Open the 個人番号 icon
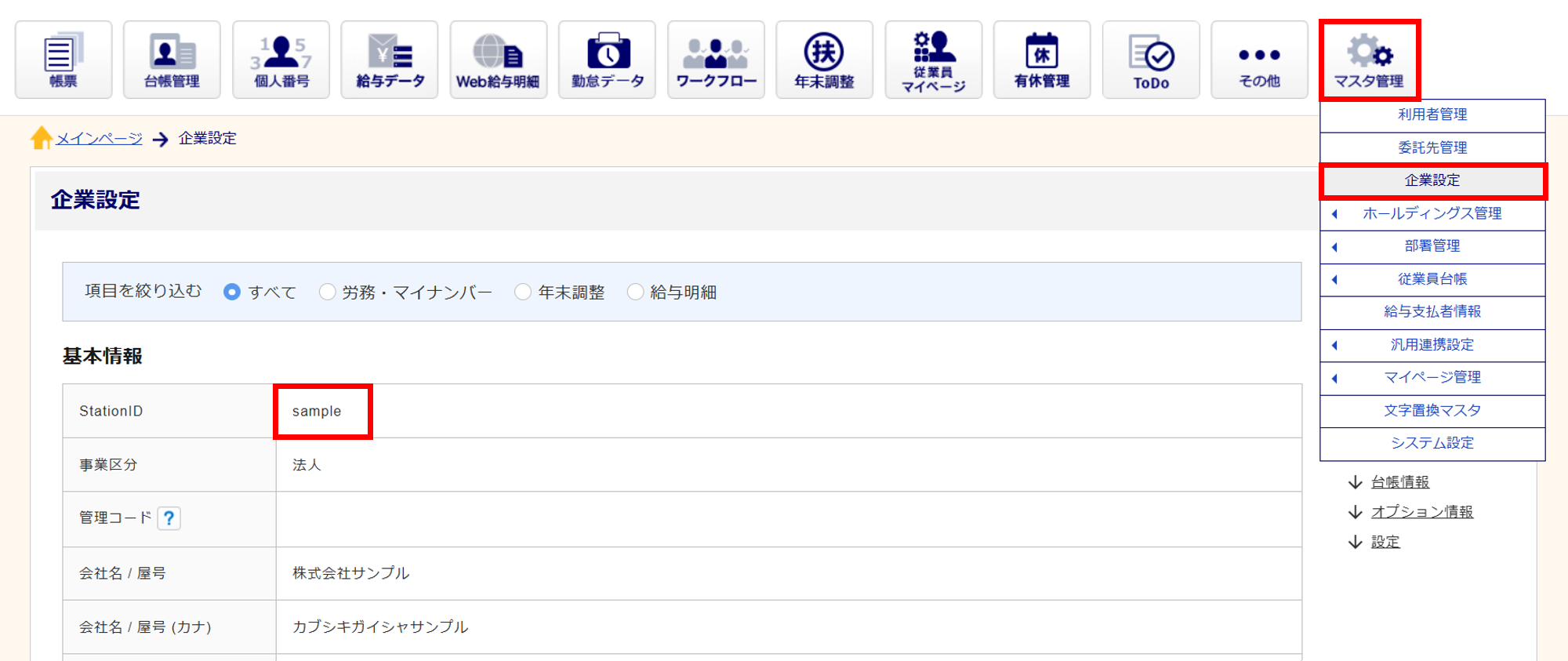This screenshot has height=661, width=1568. point(281,60)
